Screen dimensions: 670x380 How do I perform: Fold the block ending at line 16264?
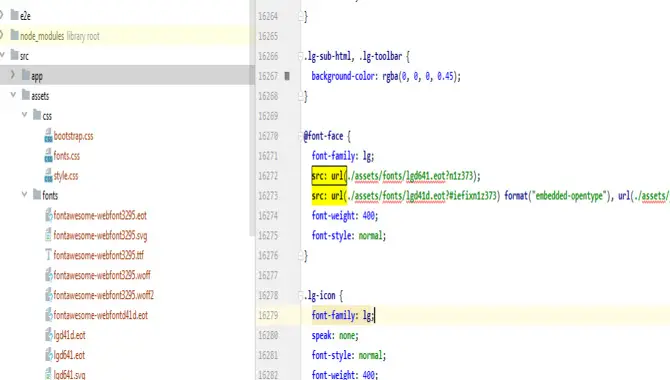(300, 16)
